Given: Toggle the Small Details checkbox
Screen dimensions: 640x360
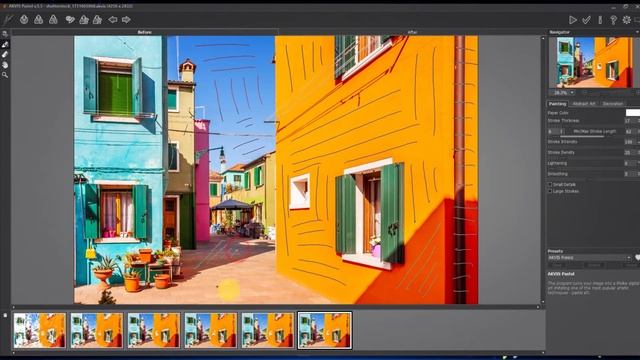Looking at the screenshot, I should click(550, 184).
